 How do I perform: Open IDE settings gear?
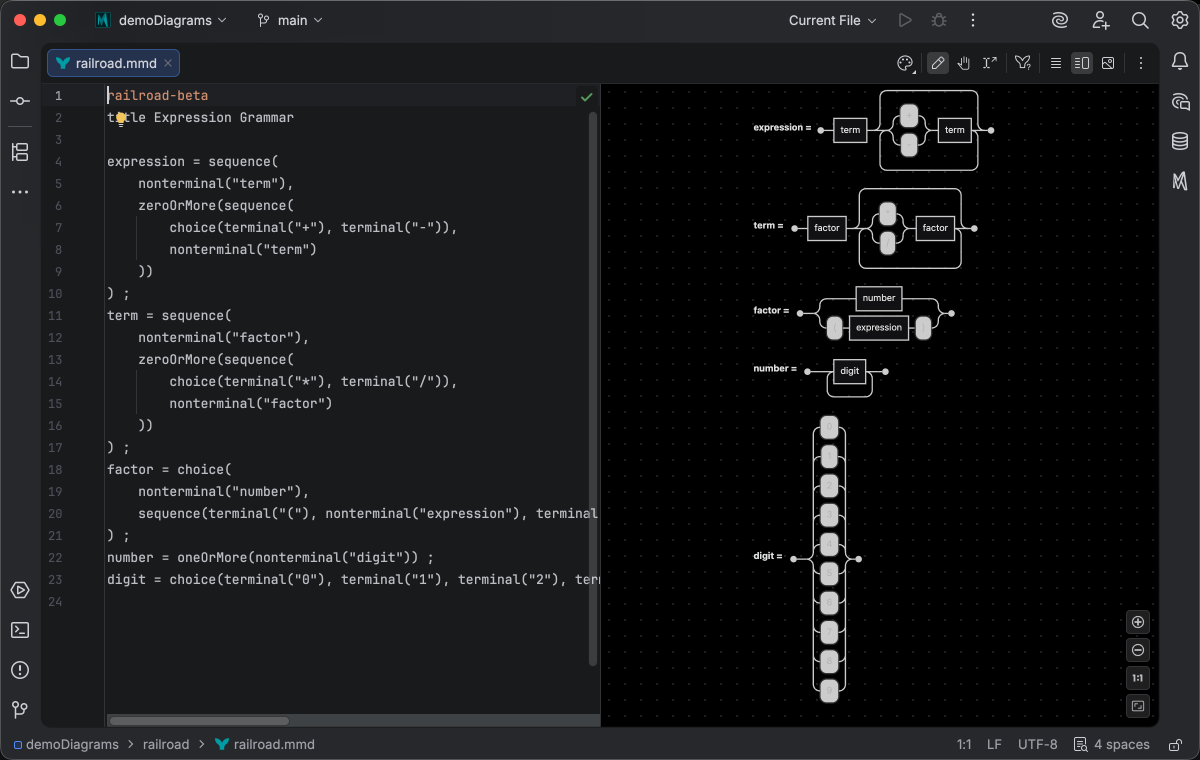point(1180,20)
